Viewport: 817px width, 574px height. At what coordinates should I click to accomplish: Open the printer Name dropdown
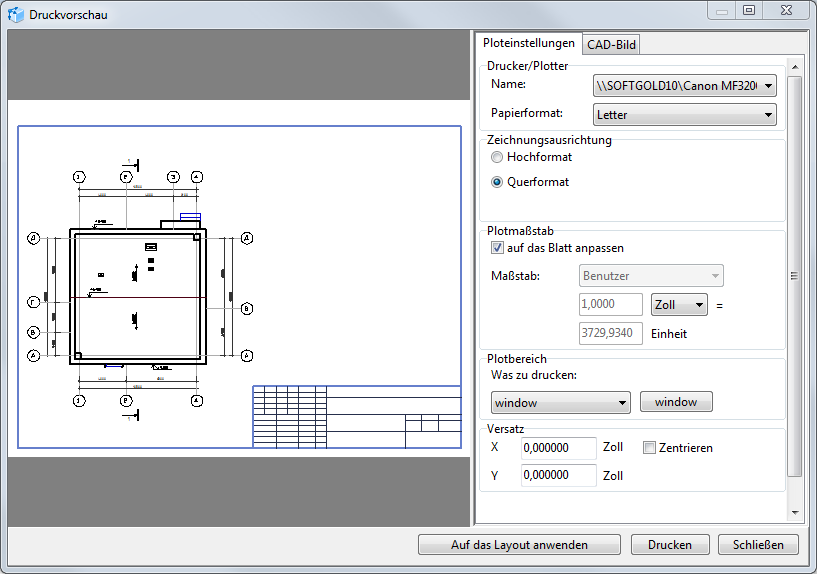[x=684, y=86]
